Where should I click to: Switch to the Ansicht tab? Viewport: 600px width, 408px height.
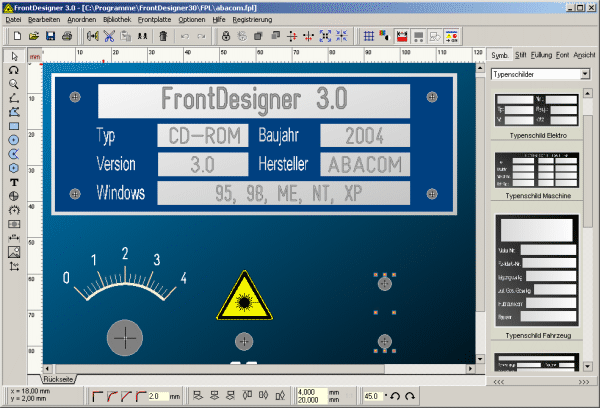pos(584,55)
